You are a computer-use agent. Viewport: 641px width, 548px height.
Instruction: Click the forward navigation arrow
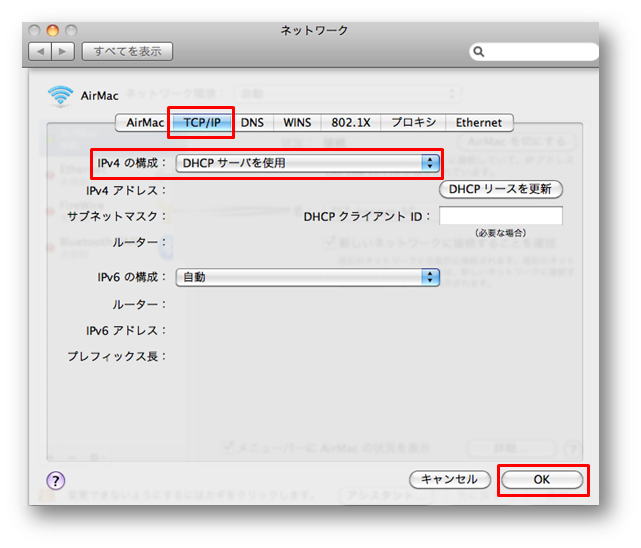63,51
